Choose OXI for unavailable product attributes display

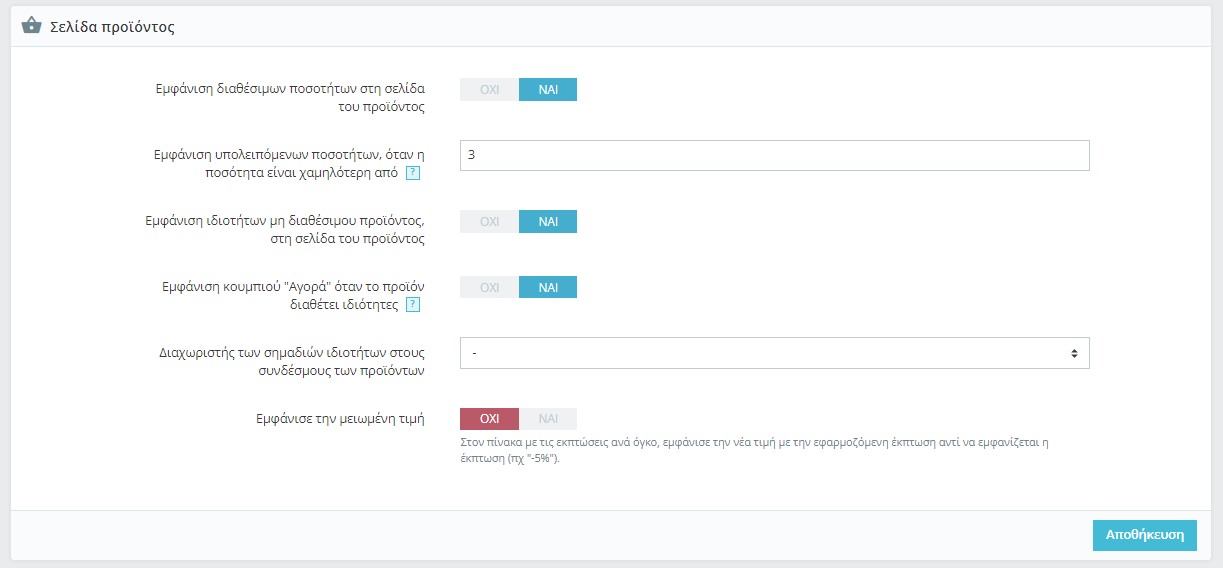(x=489, y=221)
